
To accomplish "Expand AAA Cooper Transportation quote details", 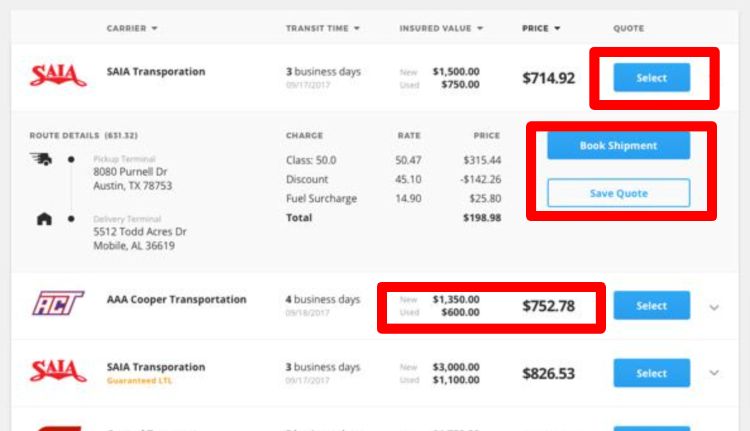I will pos(714,307).
